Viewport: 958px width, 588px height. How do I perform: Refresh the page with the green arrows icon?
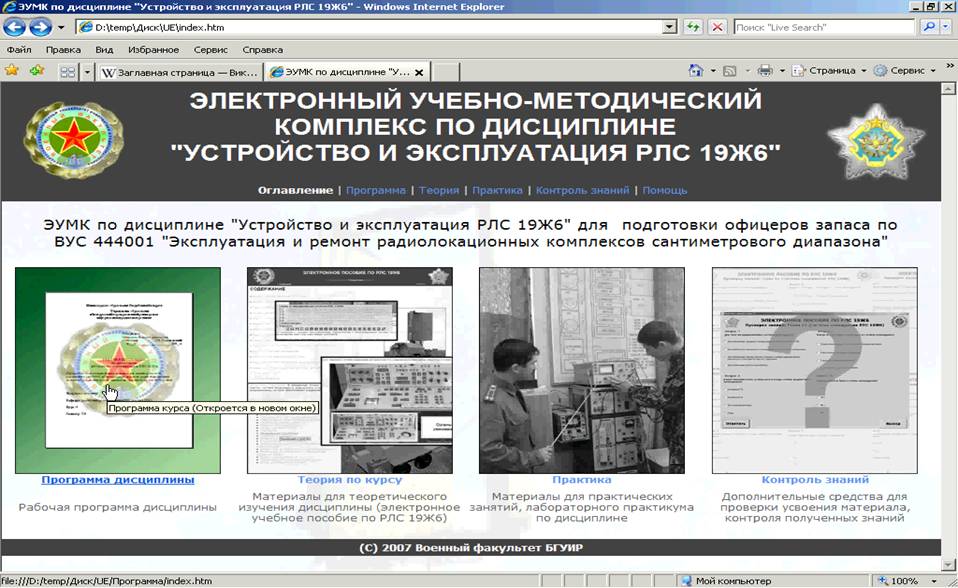[693, 27]
